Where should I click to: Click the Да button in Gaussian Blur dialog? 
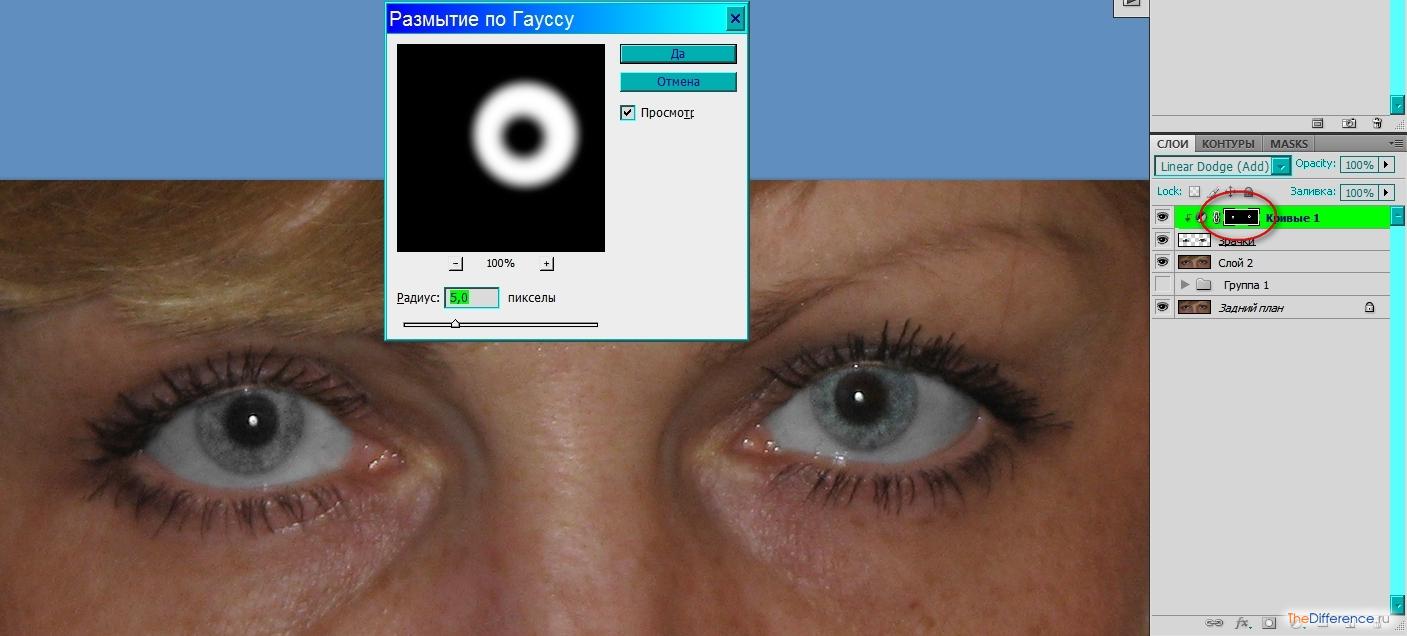[678, 54]
